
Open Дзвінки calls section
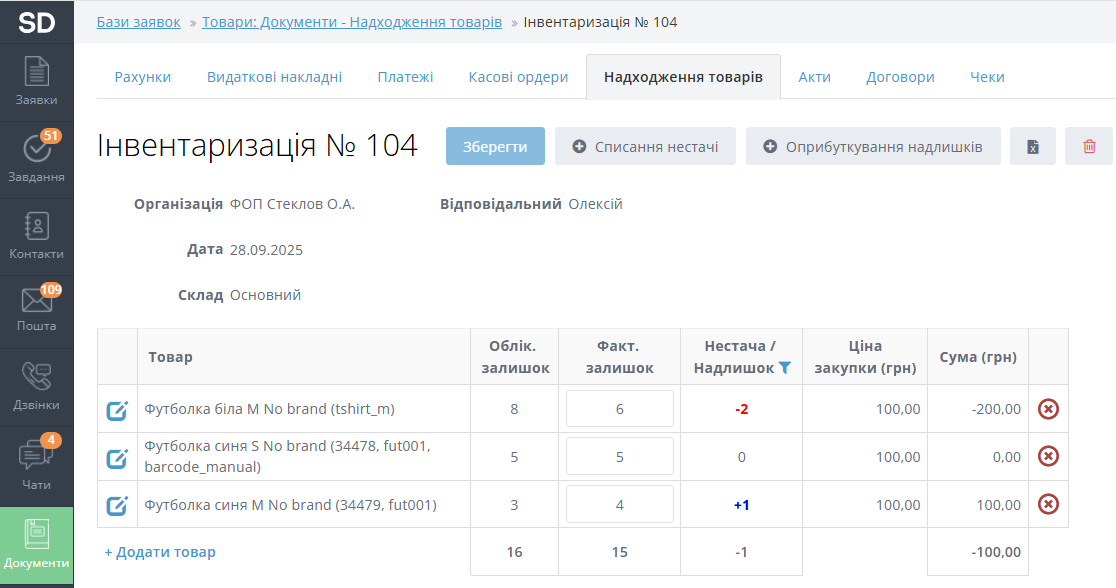36,387
